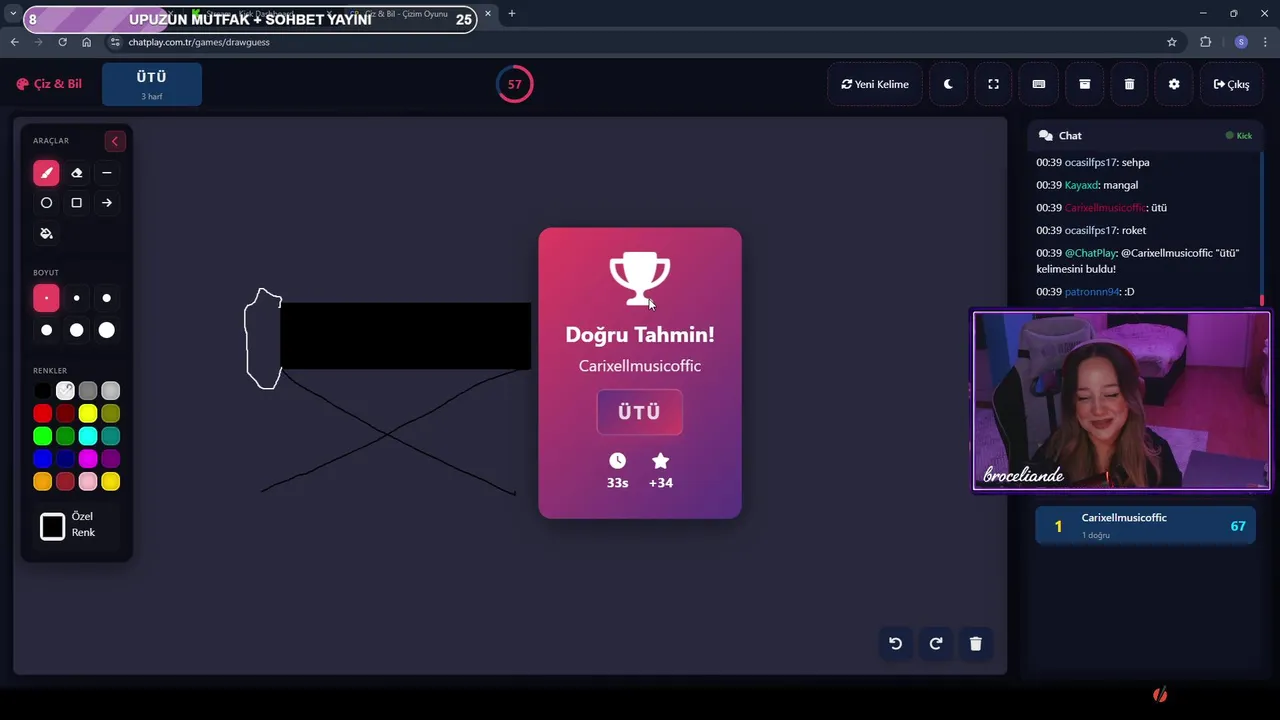Click the ÜTÜ word card in header
This screenshot has height=720, width=1280.
click(x=152, y=84)
